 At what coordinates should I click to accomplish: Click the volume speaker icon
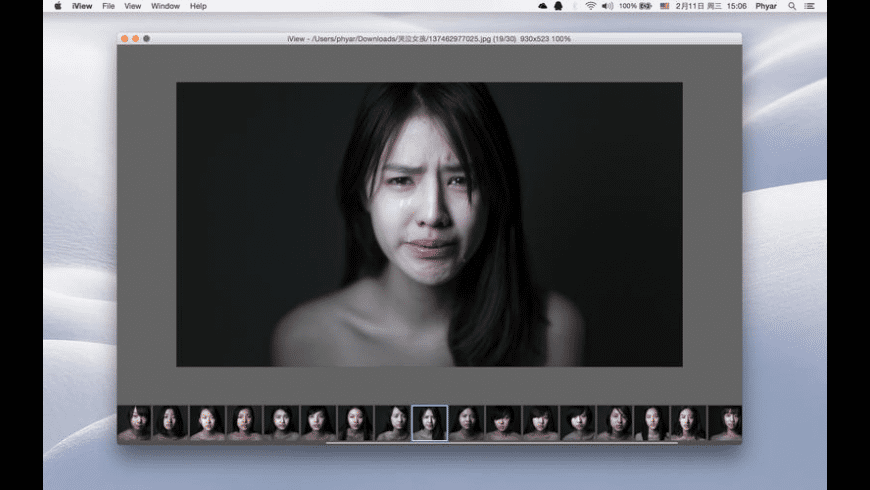tap(607, 6)
